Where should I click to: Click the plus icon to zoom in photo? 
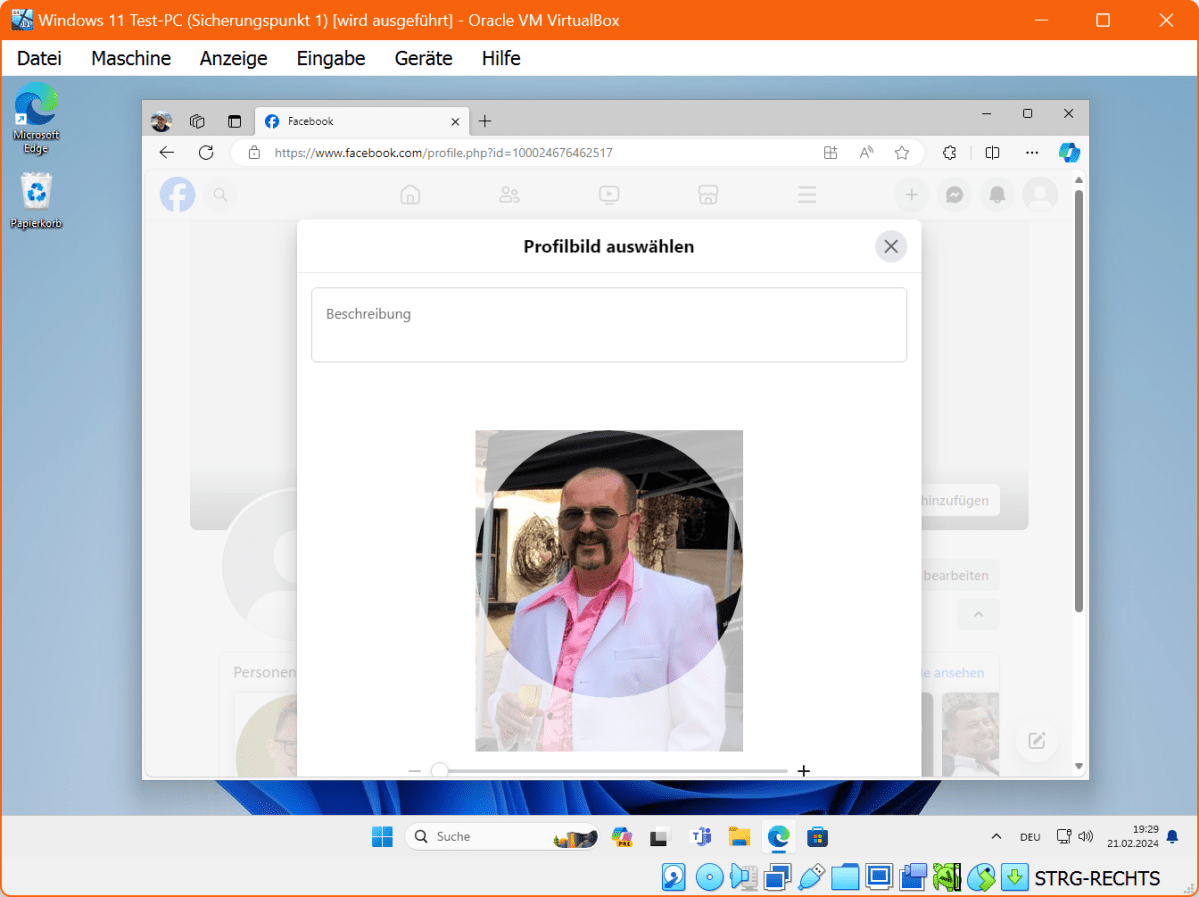[803, 770]
